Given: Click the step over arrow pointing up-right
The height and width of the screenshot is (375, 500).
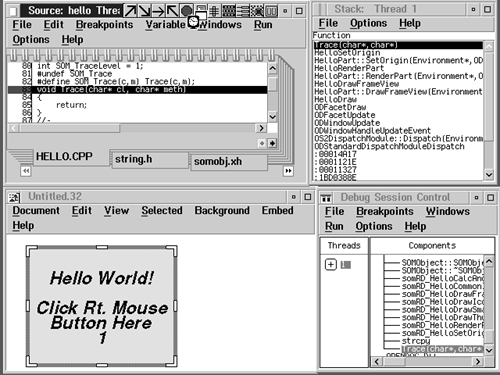Looking at the screenshot, I should click(x=130, y=11).
